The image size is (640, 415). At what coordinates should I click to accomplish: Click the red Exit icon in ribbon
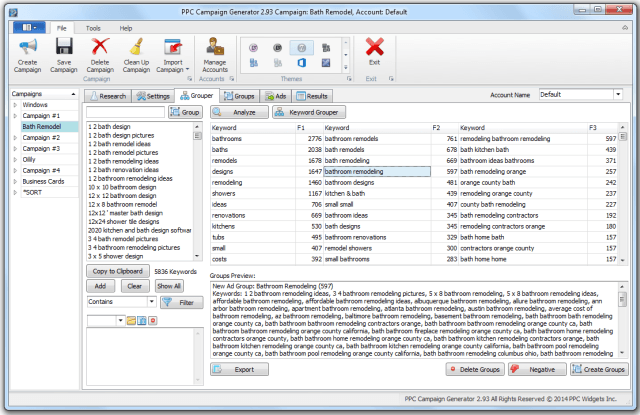374,48
